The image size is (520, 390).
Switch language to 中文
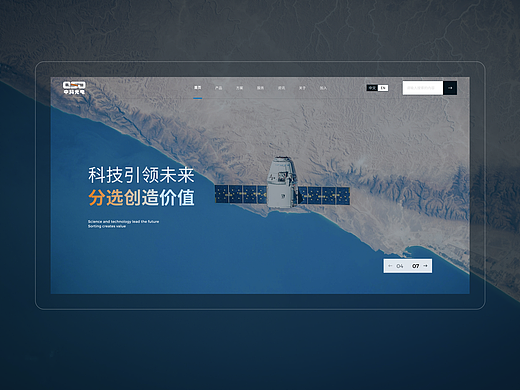(x=372, y=88)
